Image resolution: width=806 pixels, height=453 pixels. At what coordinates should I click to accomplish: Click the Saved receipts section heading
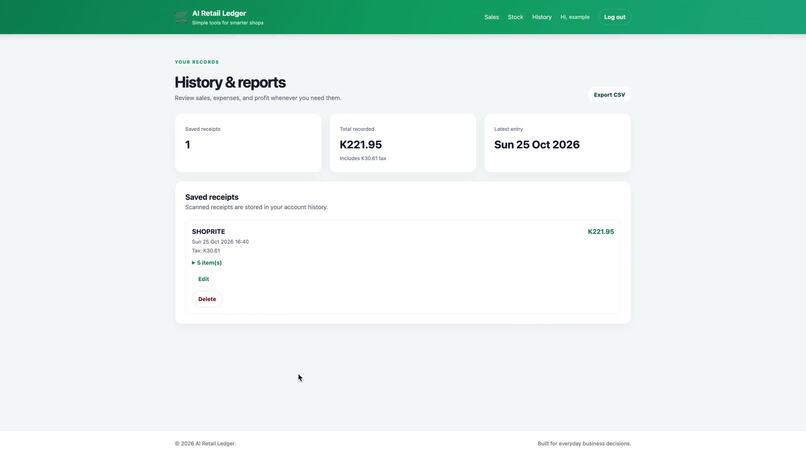click(x=212, y=197)
